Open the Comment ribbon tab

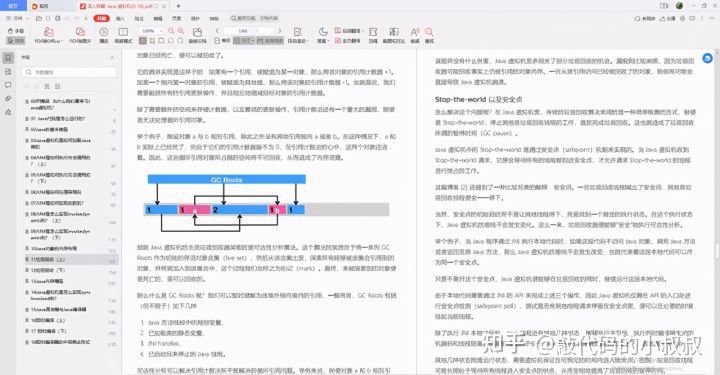[139, 18]
